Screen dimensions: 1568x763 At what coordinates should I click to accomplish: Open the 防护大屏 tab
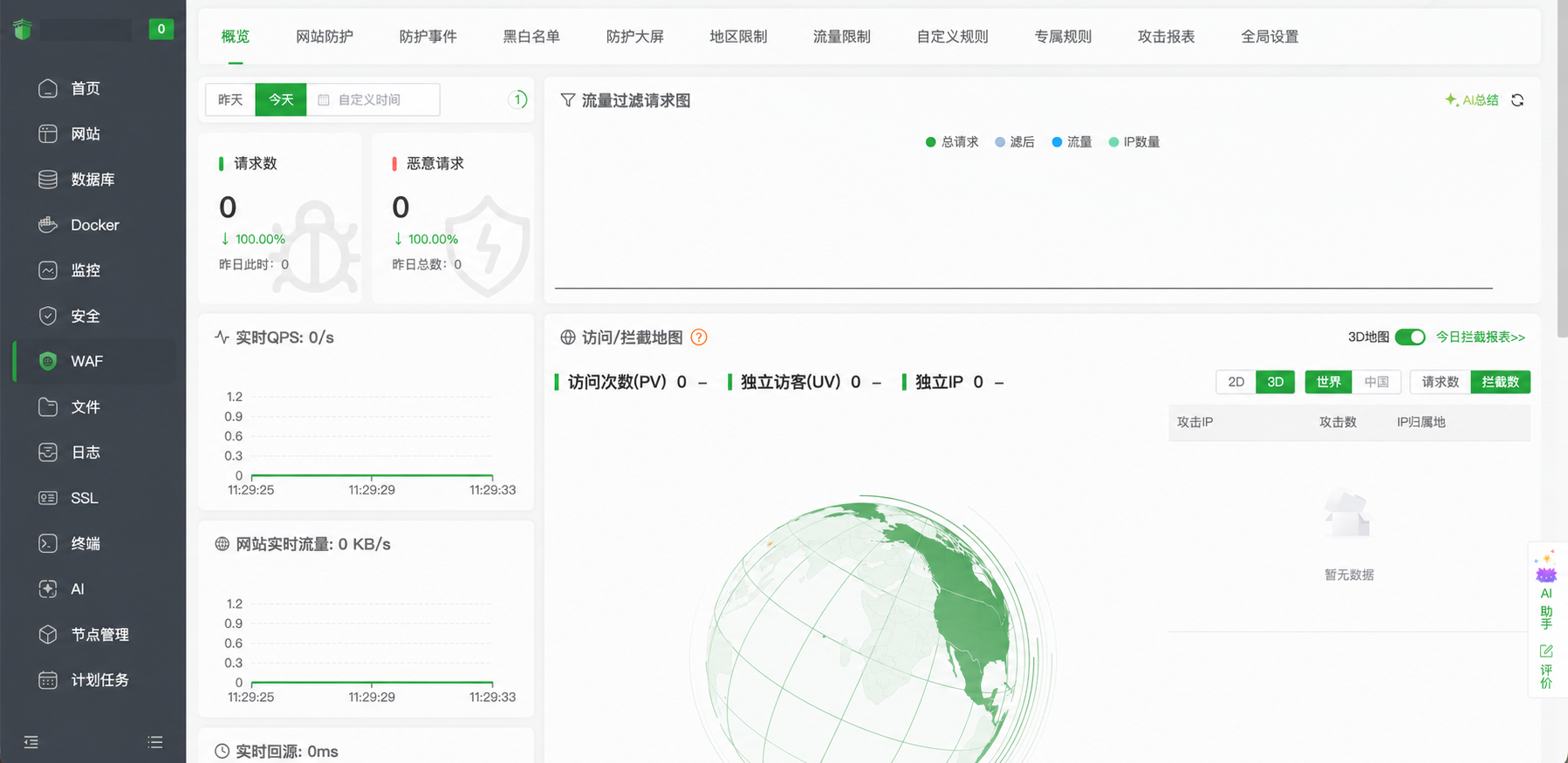[x=635, y=37]
